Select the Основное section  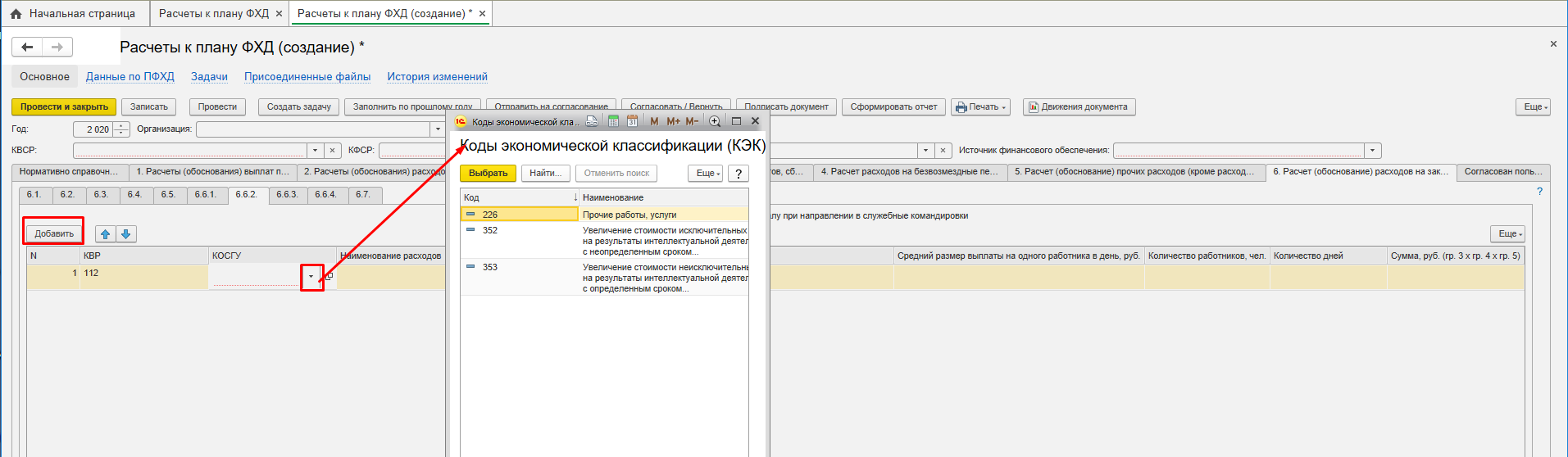pos(44,77)
